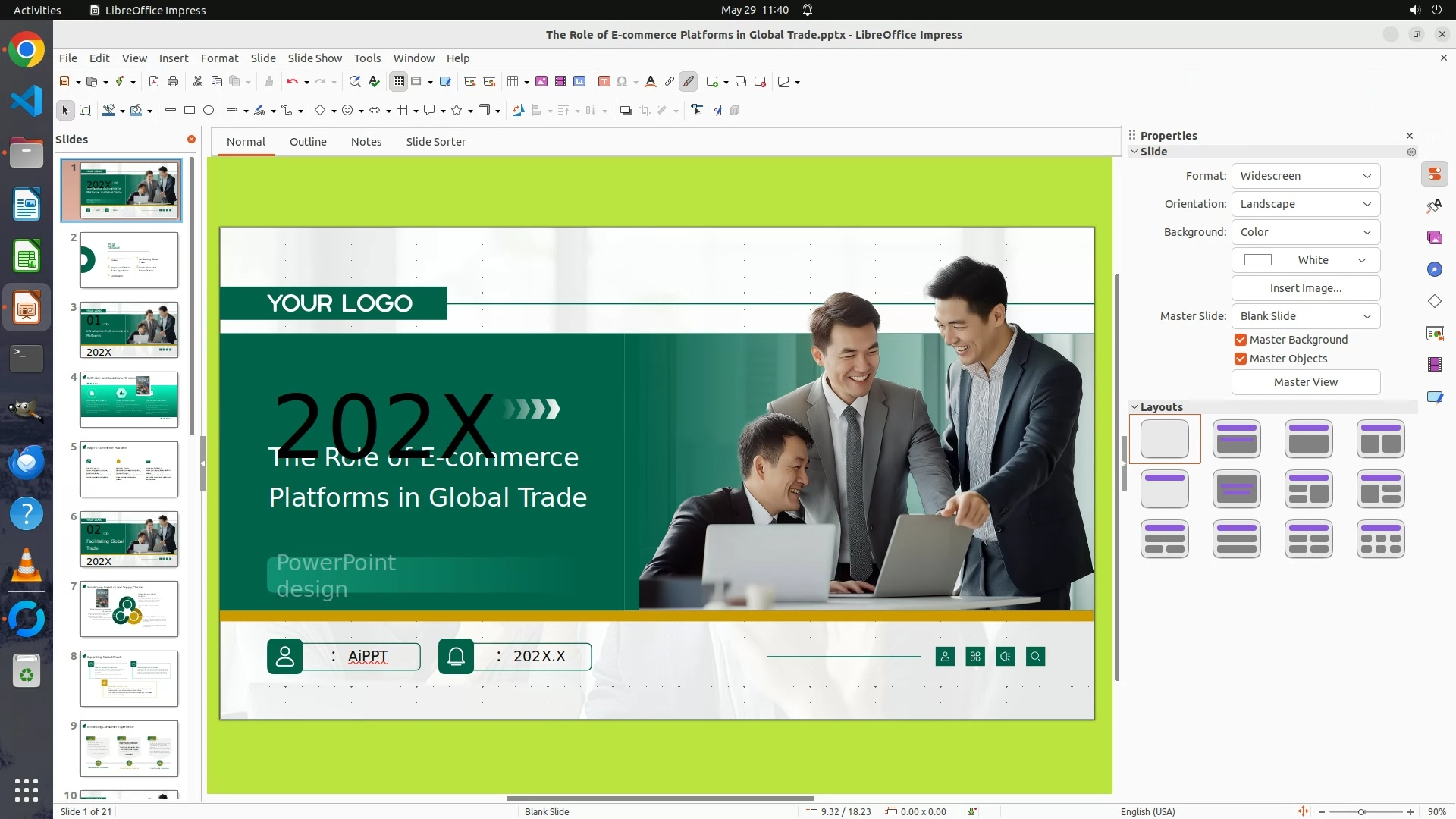
Task: Collapse the Layouts section
Action: tap(1135, 407)
